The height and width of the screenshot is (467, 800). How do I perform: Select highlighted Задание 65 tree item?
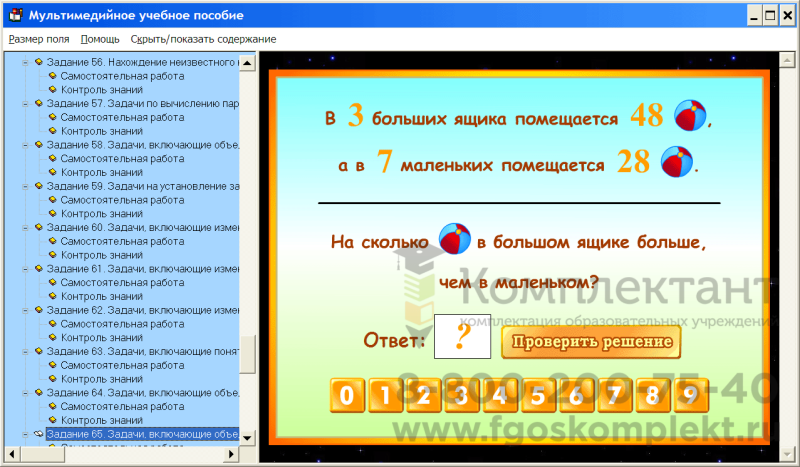click(x=142, y=434)
